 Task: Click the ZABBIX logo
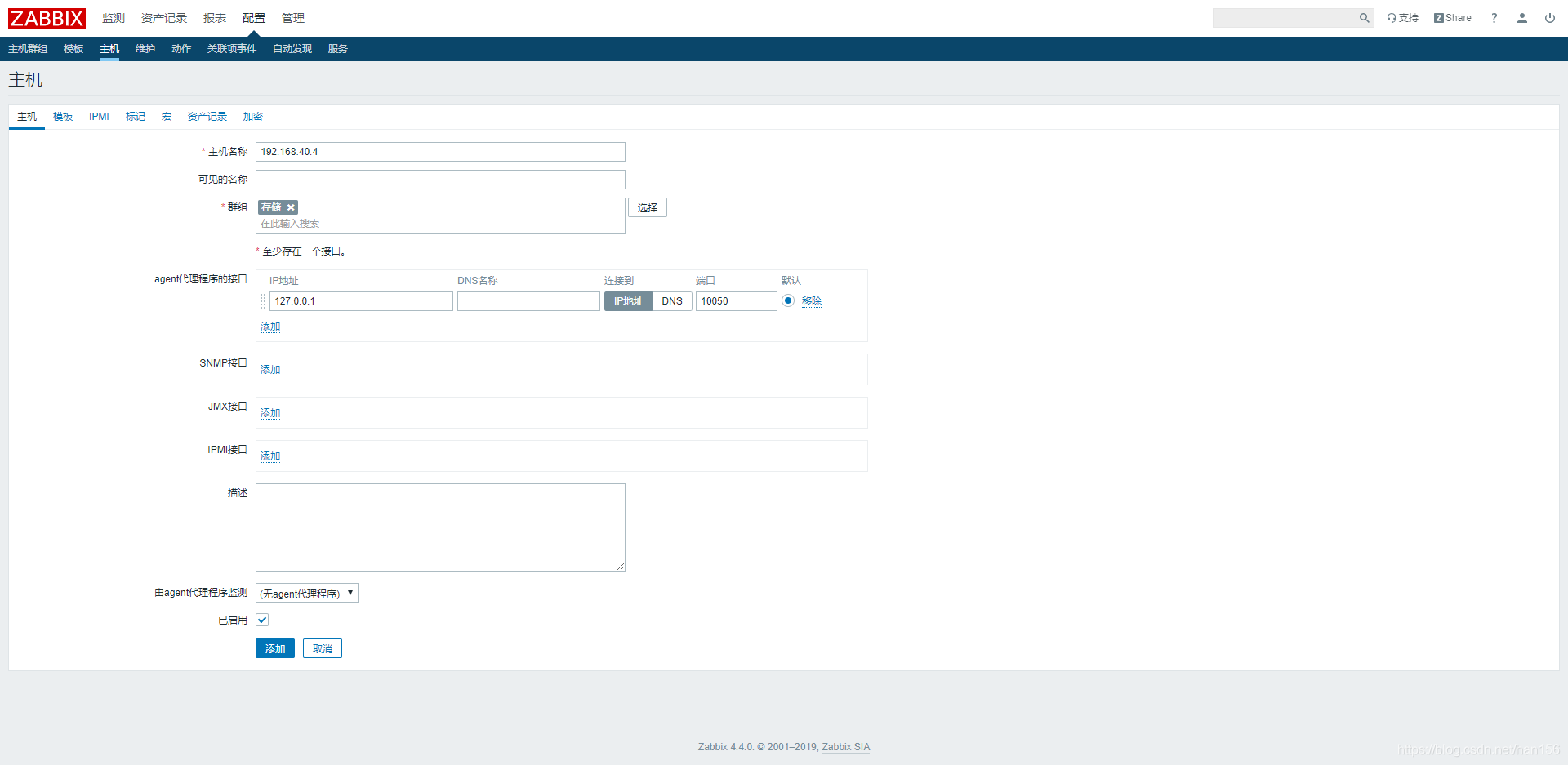point(47,18)
